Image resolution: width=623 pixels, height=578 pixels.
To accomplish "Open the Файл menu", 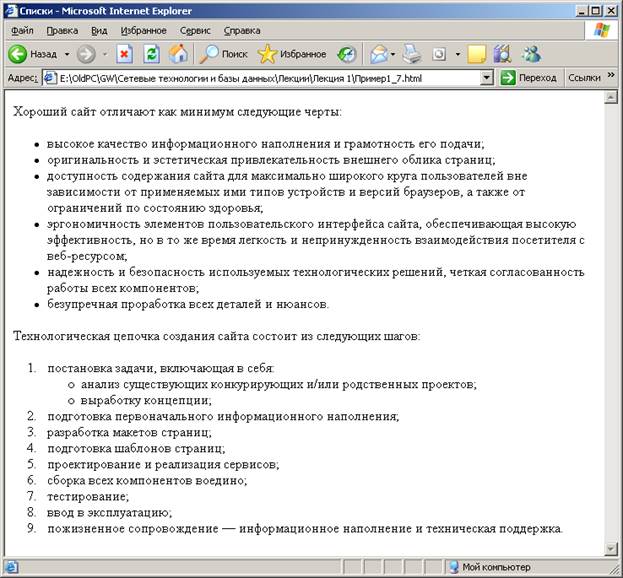I will click(x=22, y=31).
